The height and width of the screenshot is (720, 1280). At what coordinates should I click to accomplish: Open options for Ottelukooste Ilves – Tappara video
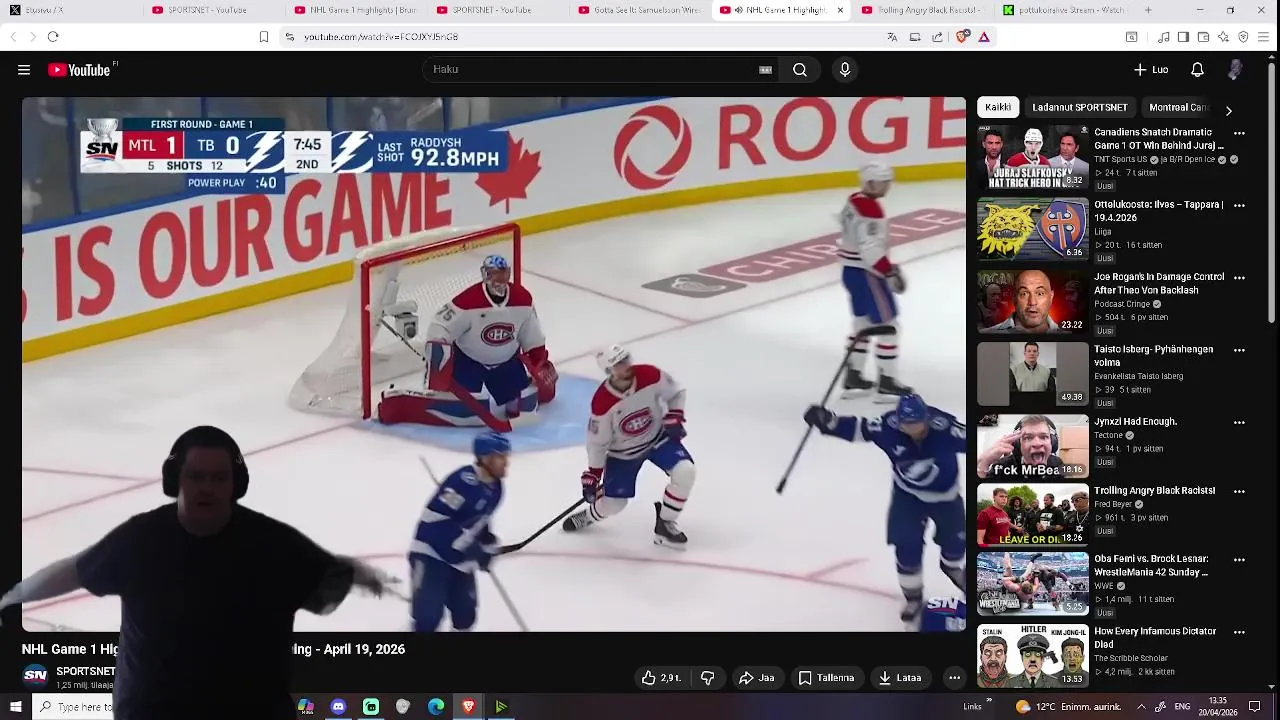(1240, 206)
